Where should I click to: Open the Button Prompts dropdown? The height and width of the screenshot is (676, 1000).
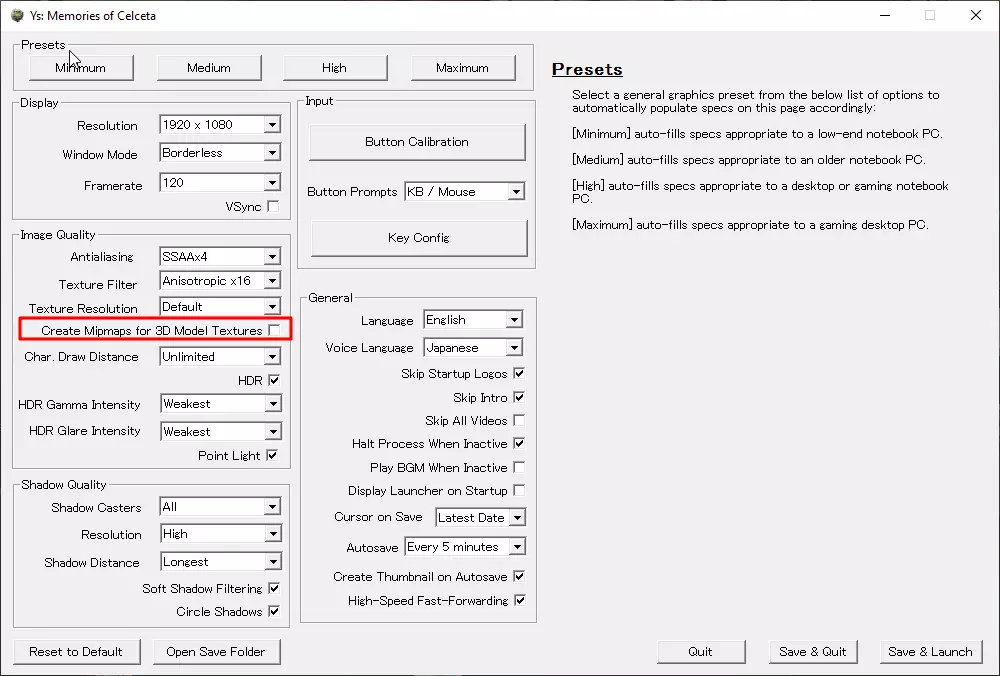tap(464, 191)
